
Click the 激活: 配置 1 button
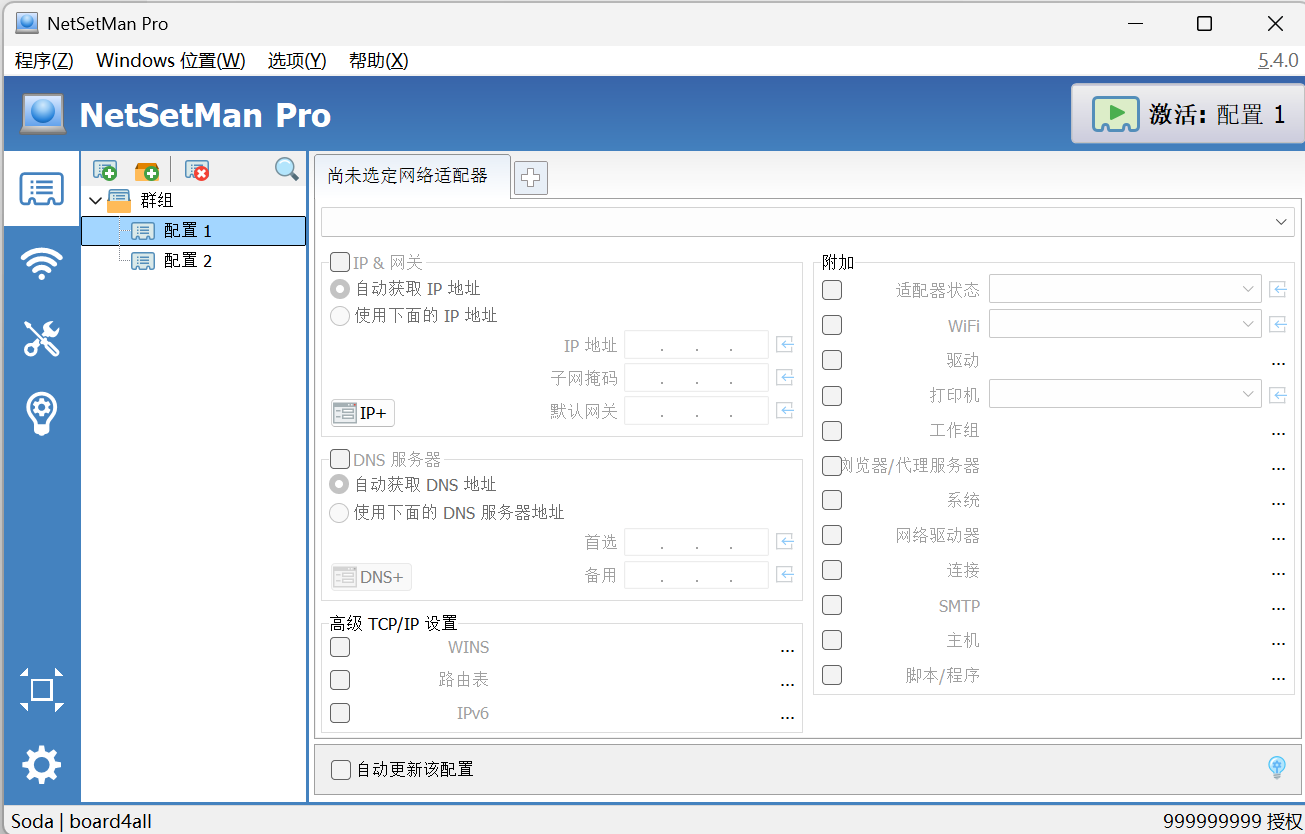click(x=1186, y=114)
